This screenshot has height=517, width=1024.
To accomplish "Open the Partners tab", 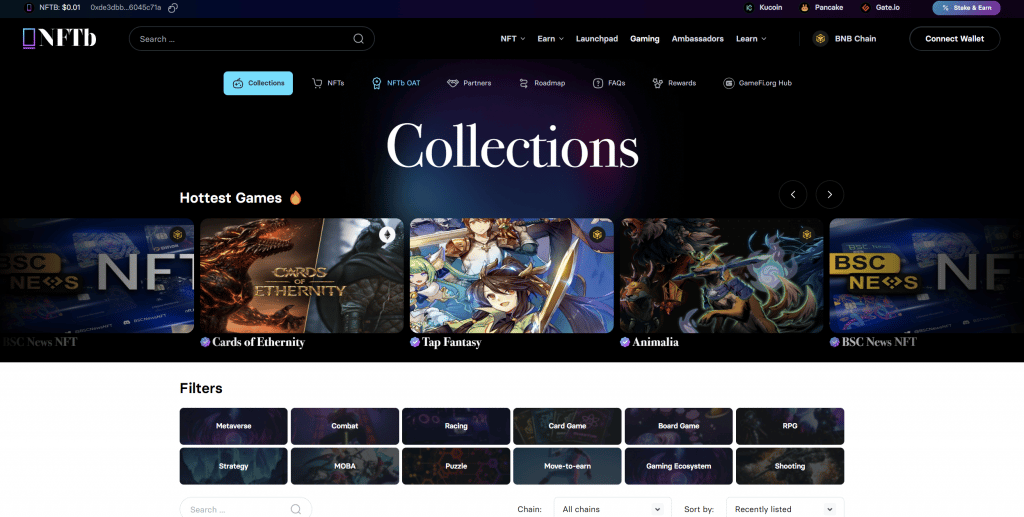I will click(x=469, y=83).
